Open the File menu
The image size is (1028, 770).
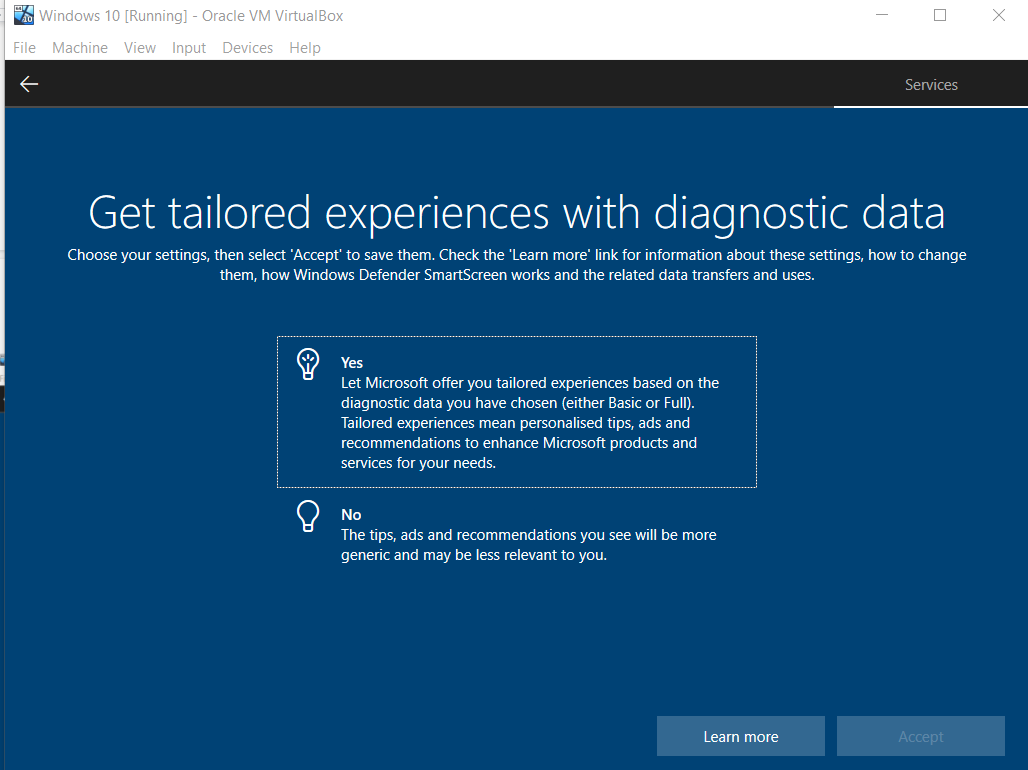pyautogui.click(x=24, y=48)
